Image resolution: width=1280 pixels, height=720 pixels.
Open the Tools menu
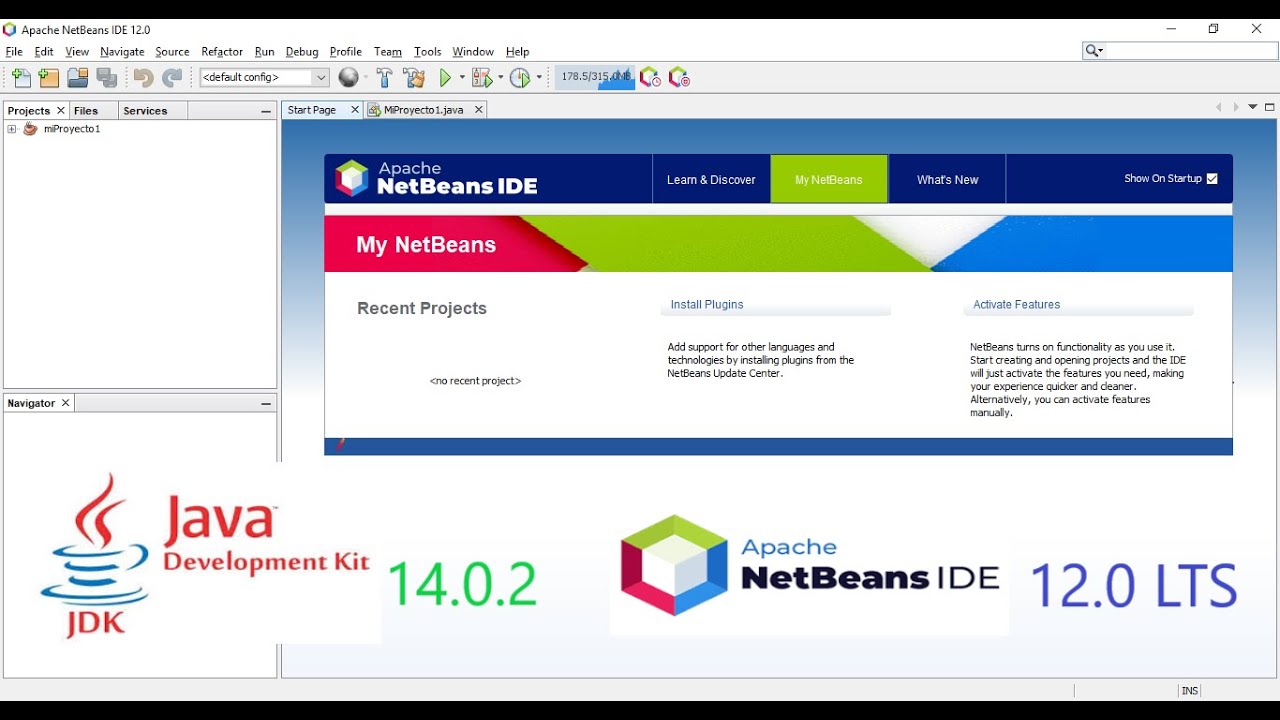(x=428, y=52)
